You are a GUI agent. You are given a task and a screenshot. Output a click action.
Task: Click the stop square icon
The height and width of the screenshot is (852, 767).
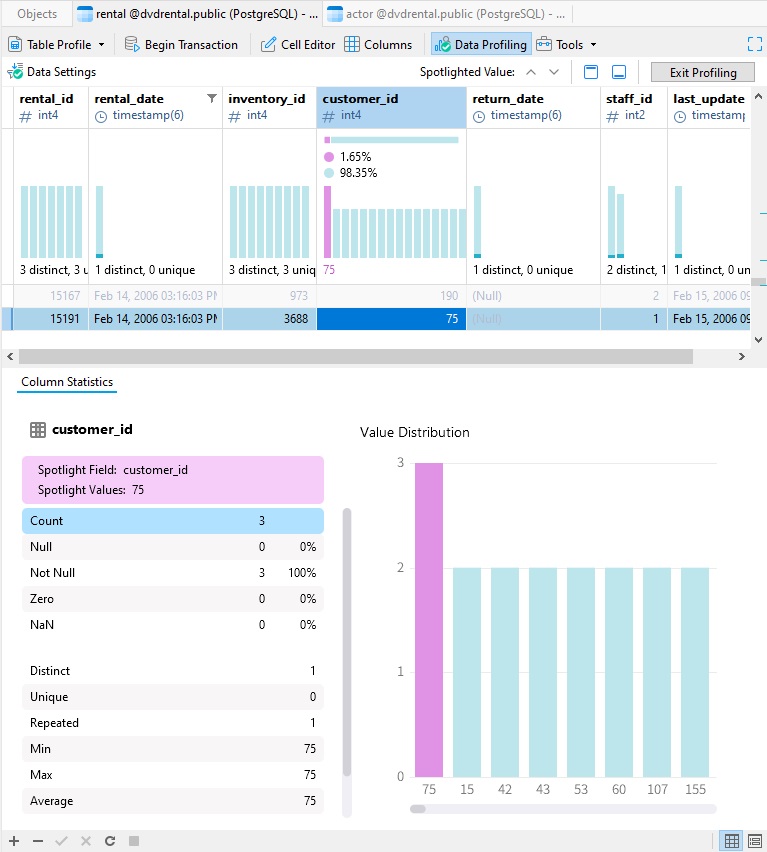point(134,841)
